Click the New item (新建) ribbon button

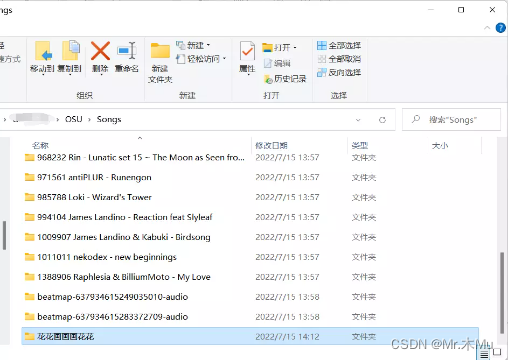(193, 45)
